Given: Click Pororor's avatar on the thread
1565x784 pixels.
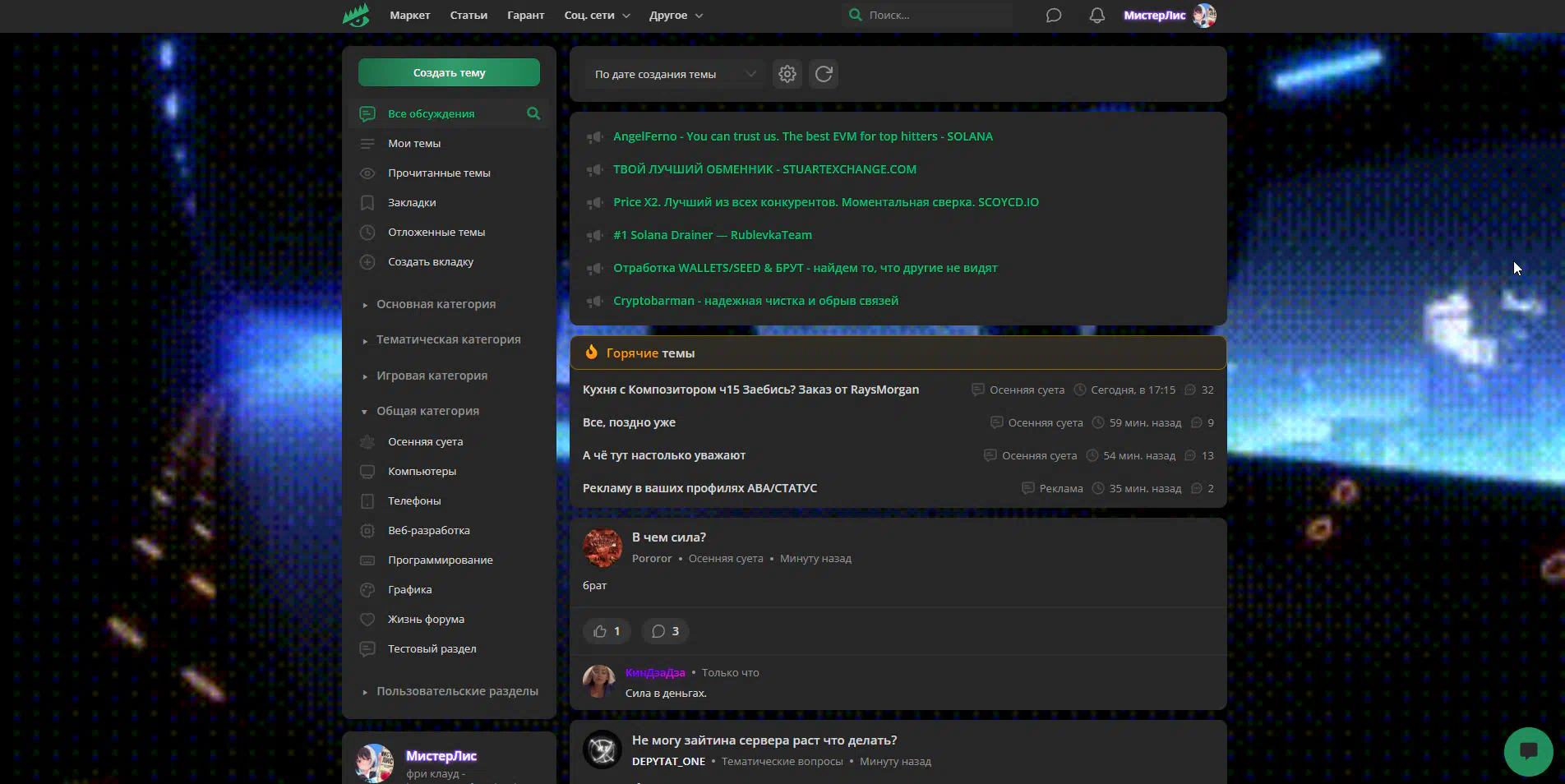Looking at the screenshot, I should [602, 548].
